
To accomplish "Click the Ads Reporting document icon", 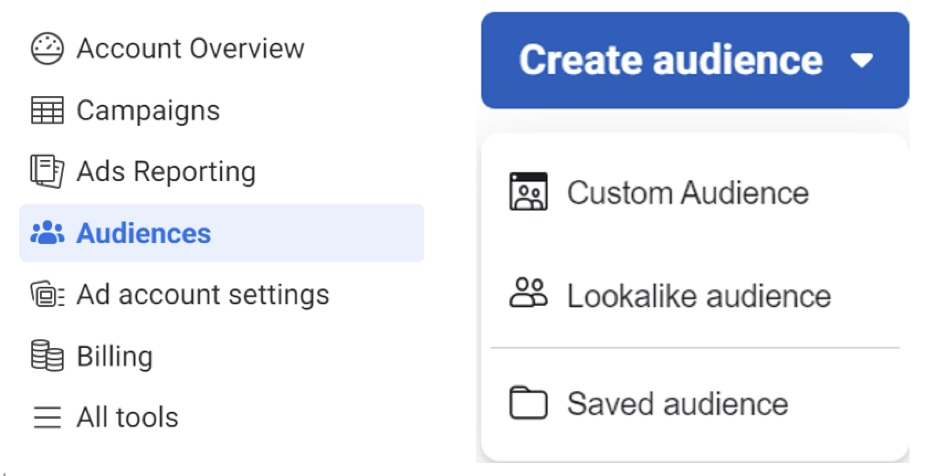I will [x=47, y=171].
